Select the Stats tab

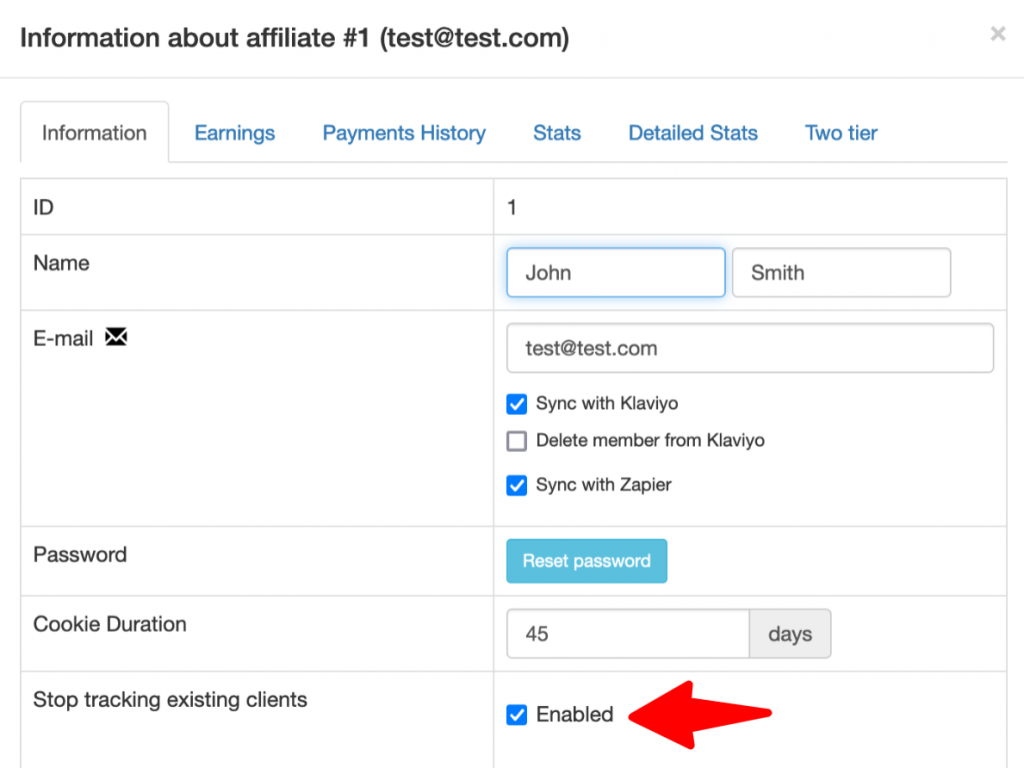point(556,132)
